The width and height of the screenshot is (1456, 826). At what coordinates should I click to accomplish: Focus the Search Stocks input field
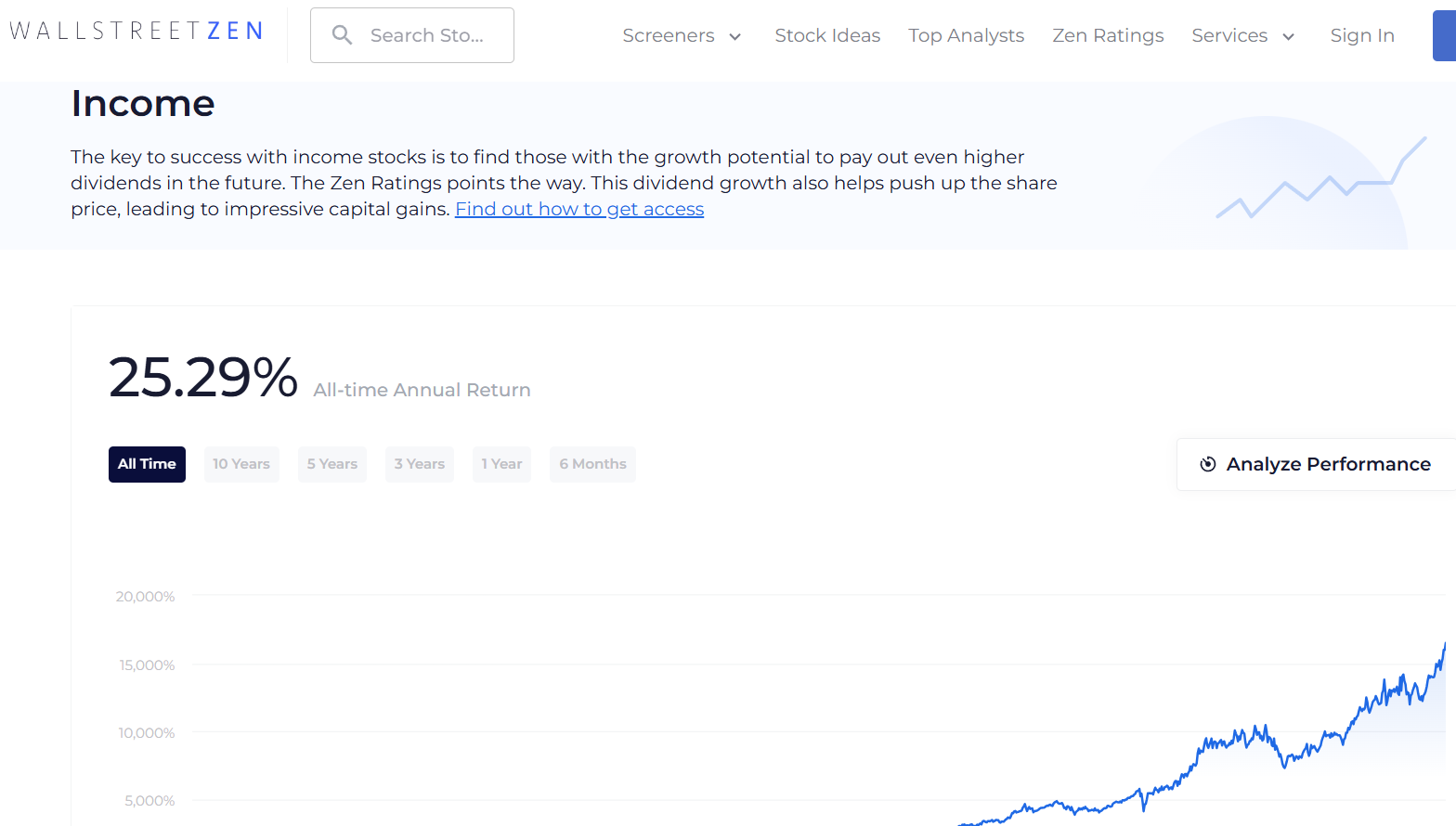pos(412,35)
